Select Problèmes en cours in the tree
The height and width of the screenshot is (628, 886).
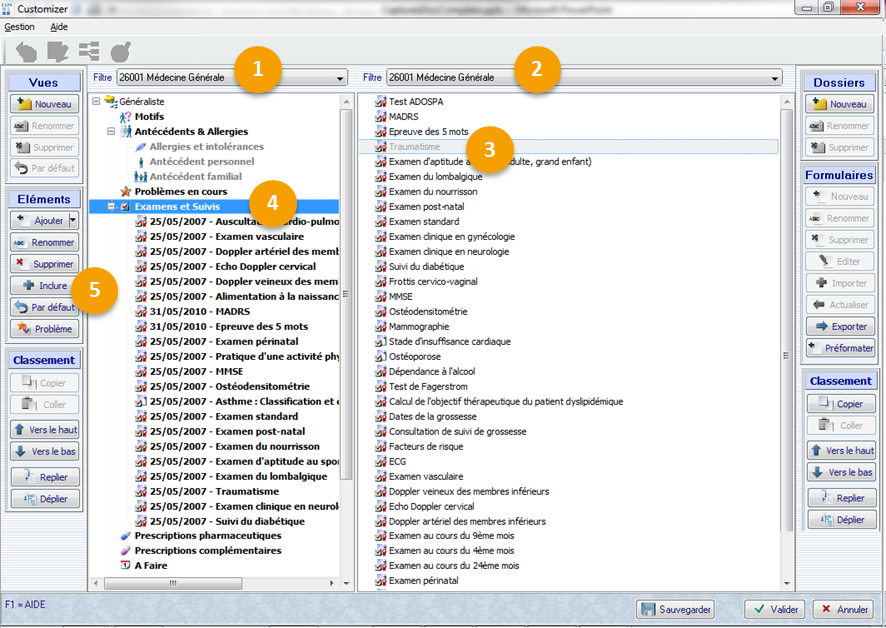coord(180,192)
